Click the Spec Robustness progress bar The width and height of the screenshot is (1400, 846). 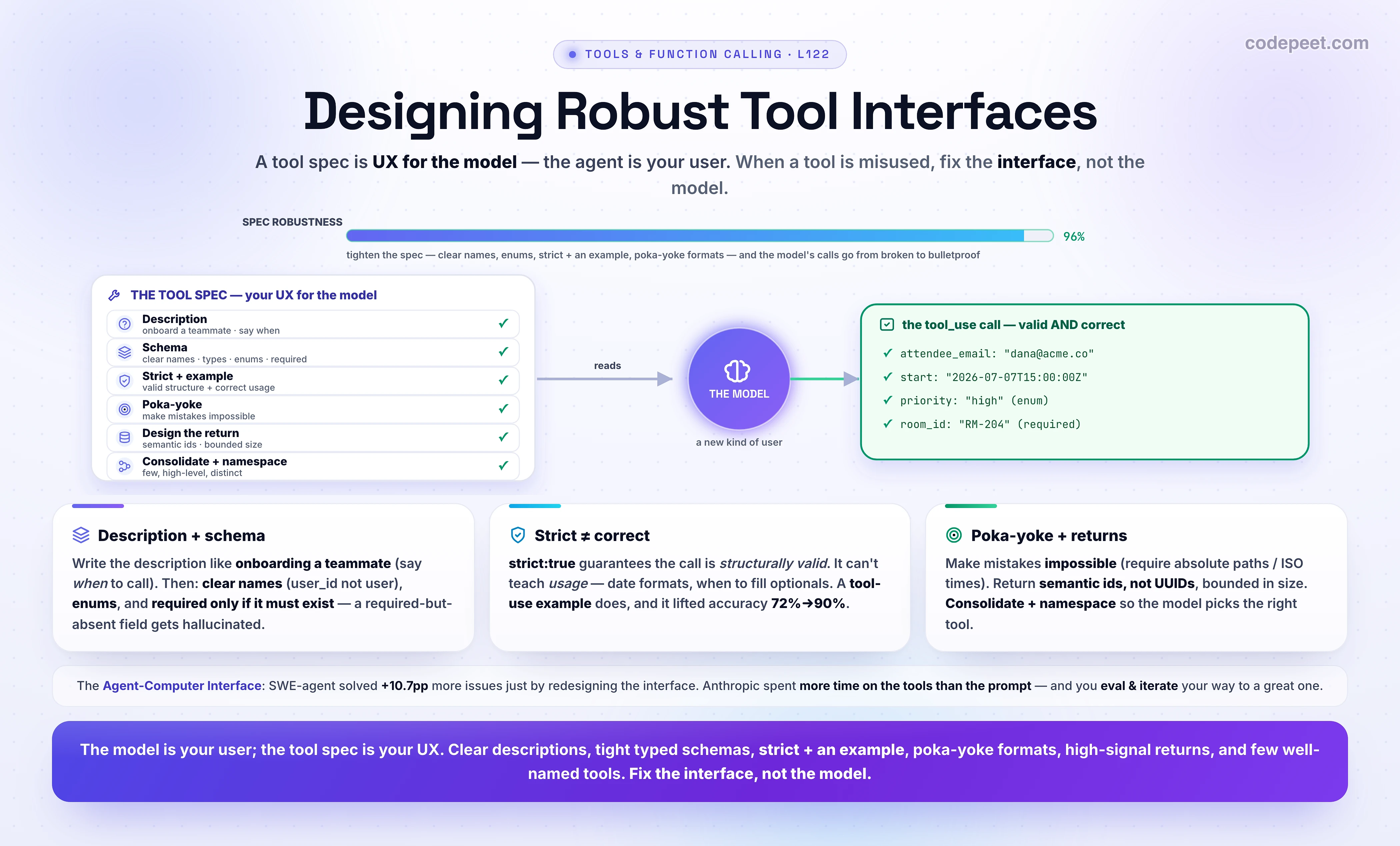(x=699, y=236)
